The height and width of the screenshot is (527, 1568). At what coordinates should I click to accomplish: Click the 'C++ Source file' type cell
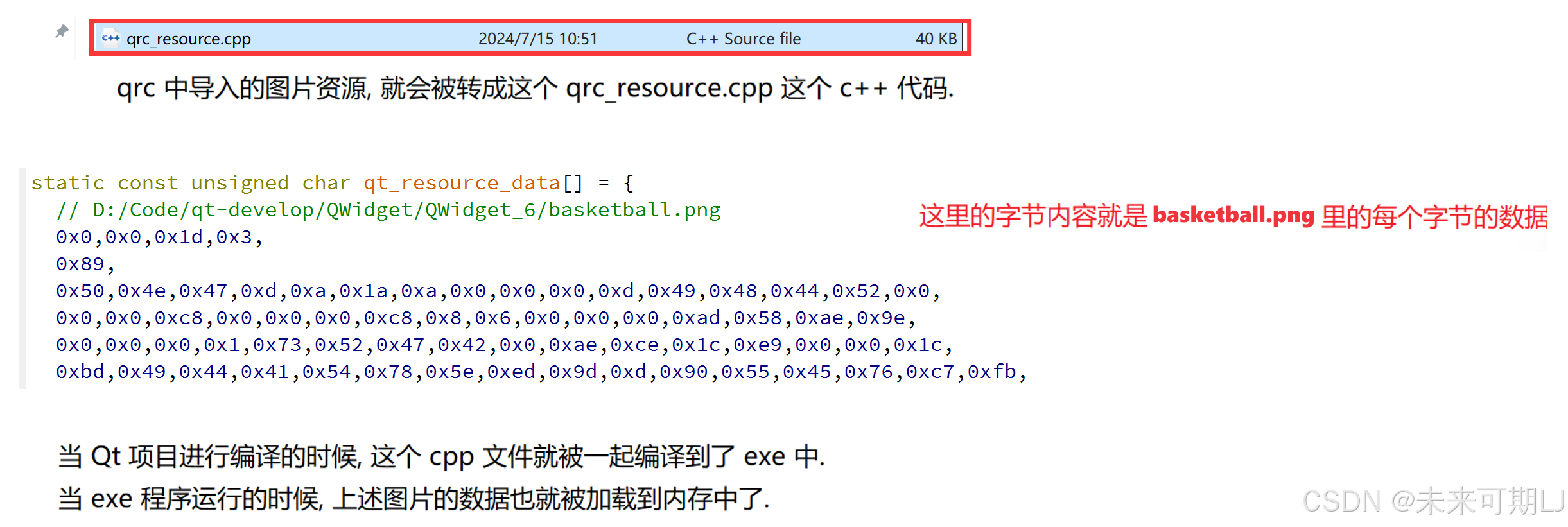743,39
